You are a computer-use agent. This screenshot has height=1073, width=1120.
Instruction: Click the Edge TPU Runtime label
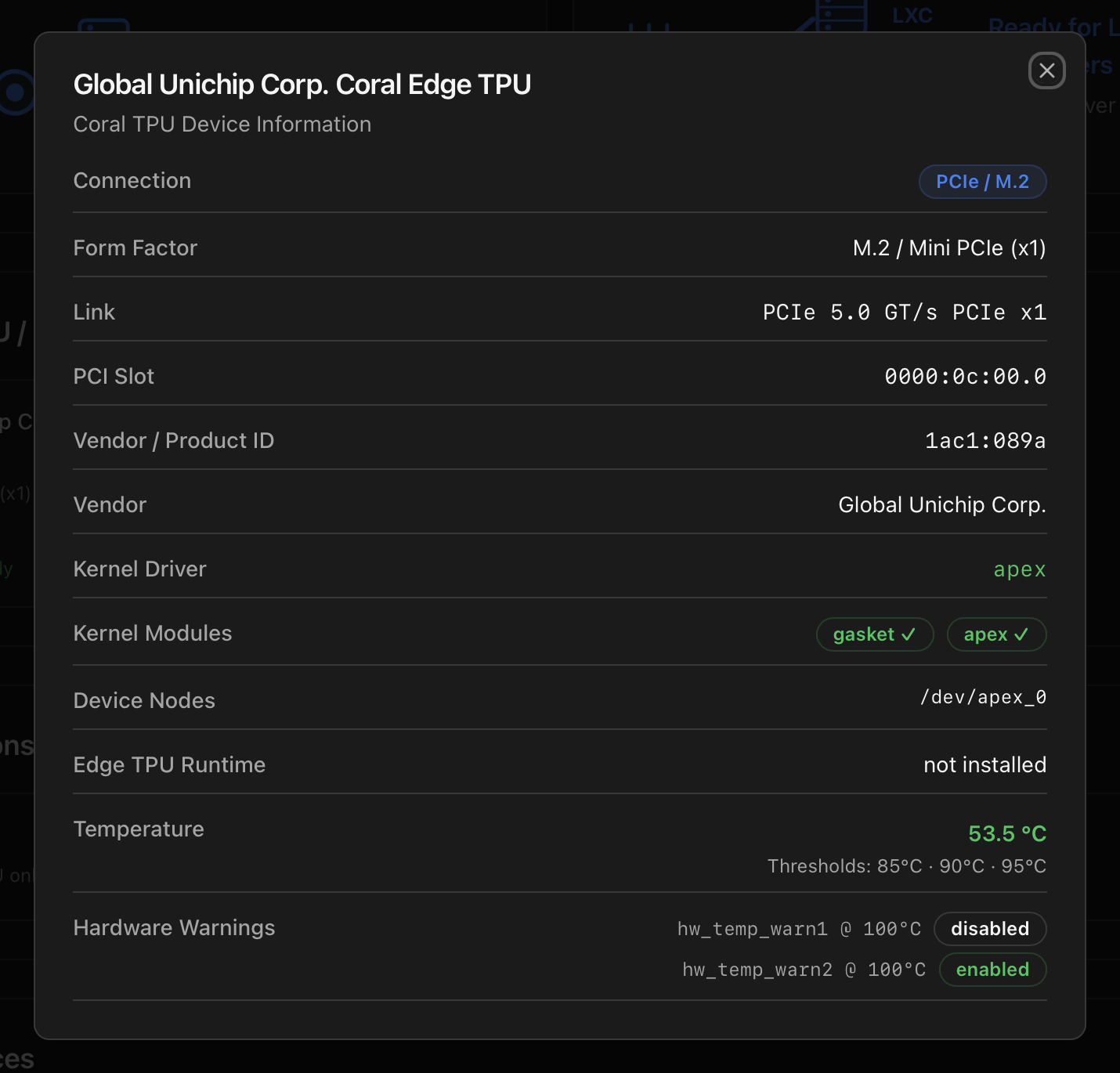tap(170, 765)
